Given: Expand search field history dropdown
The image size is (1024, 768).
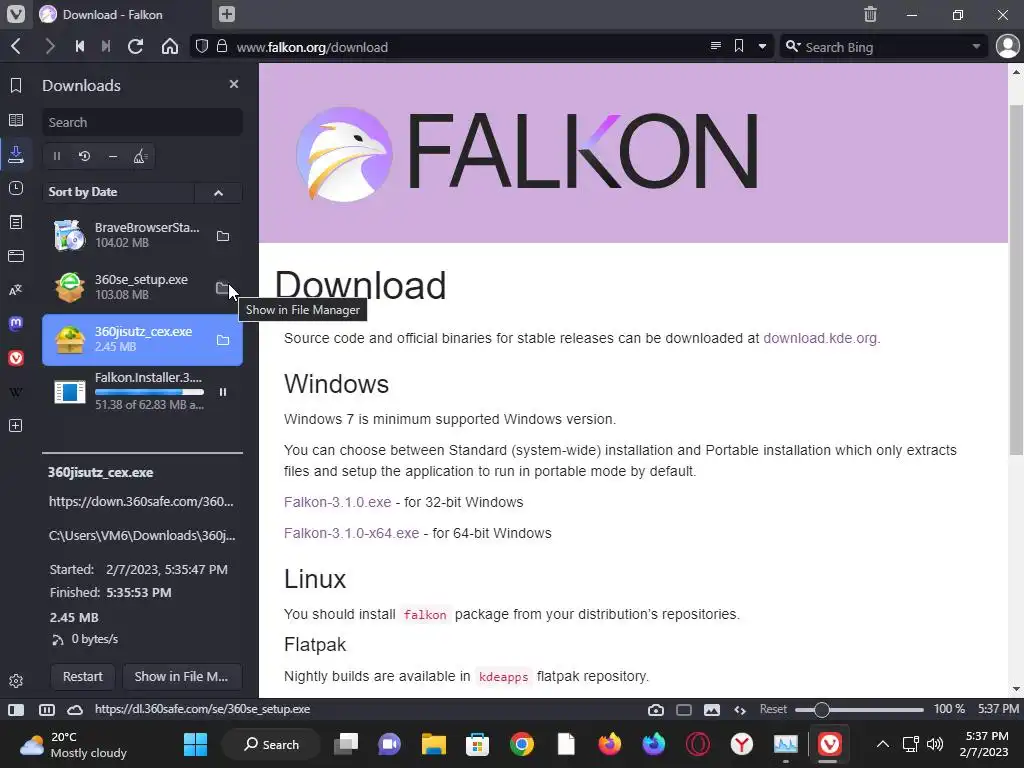Looking at the screenshot, I should pyautogui.click(x=976, y=46).
